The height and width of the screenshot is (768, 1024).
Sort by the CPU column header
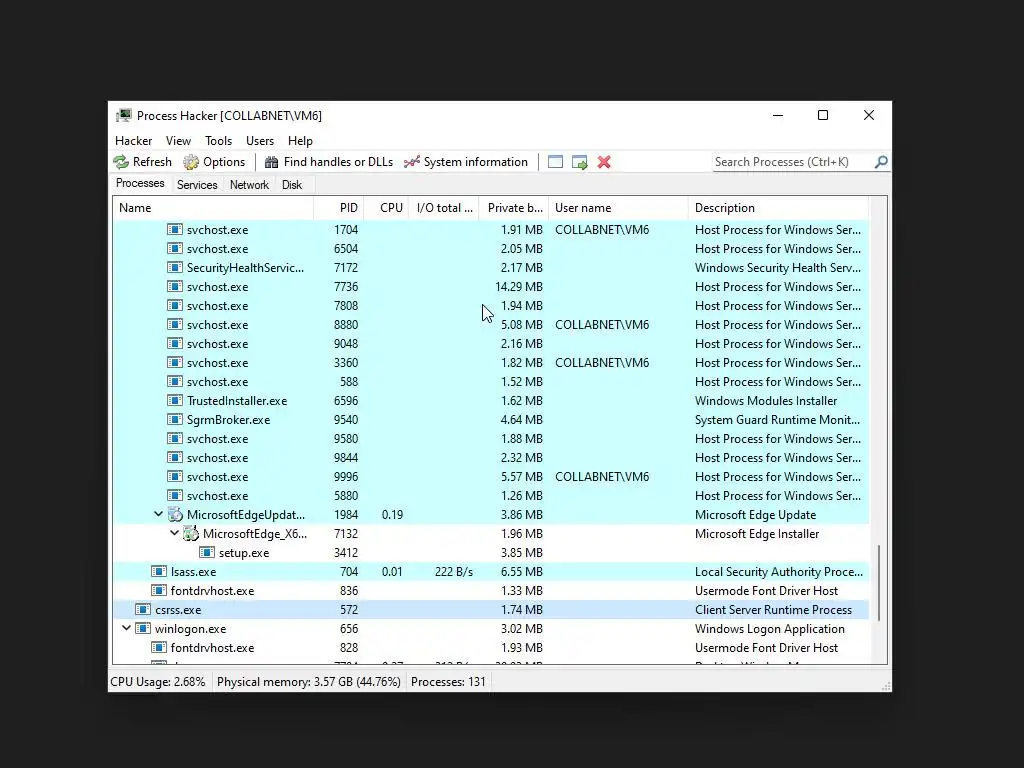coord(387,208)
